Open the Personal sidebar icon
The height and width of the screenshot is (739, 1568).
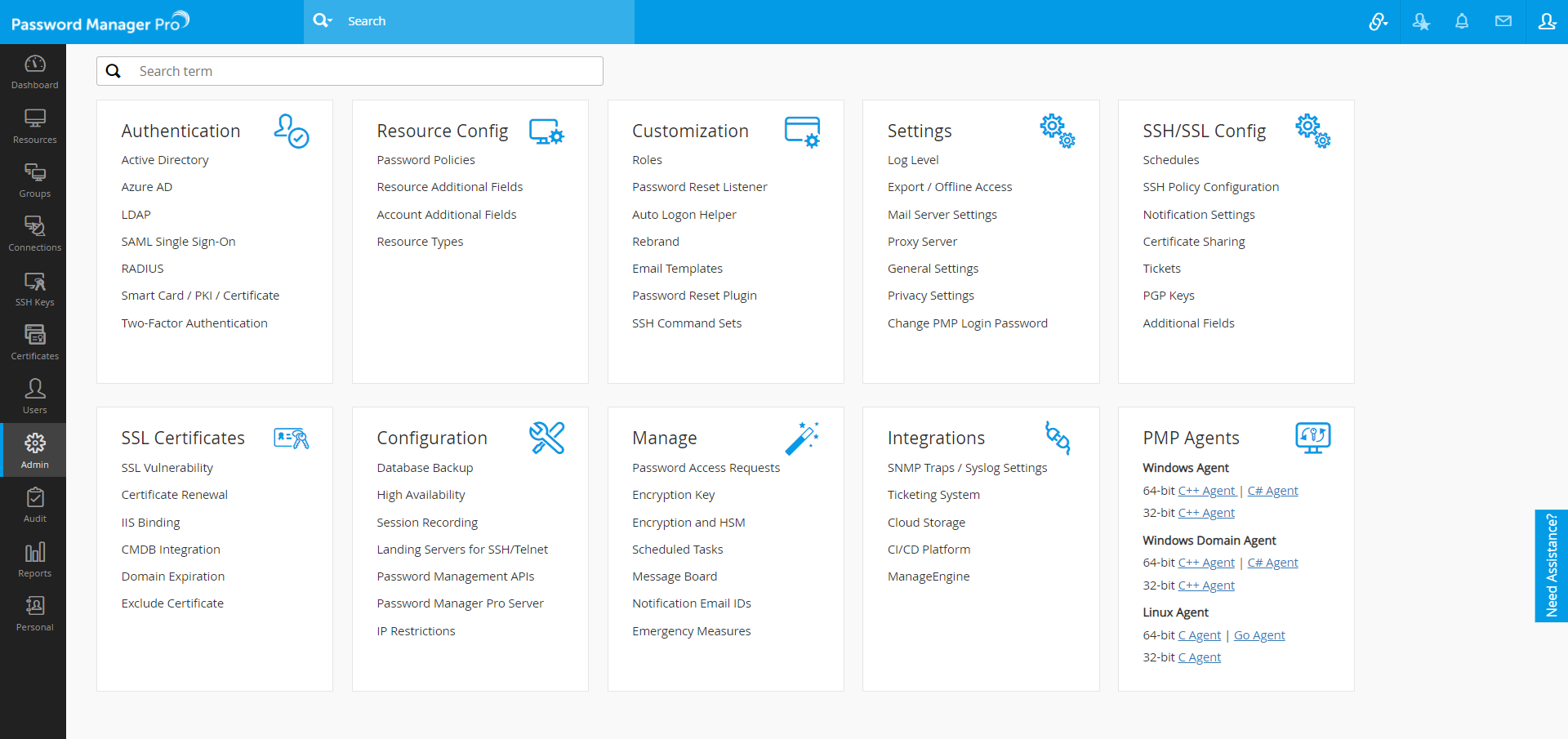(x=34, y=606)
